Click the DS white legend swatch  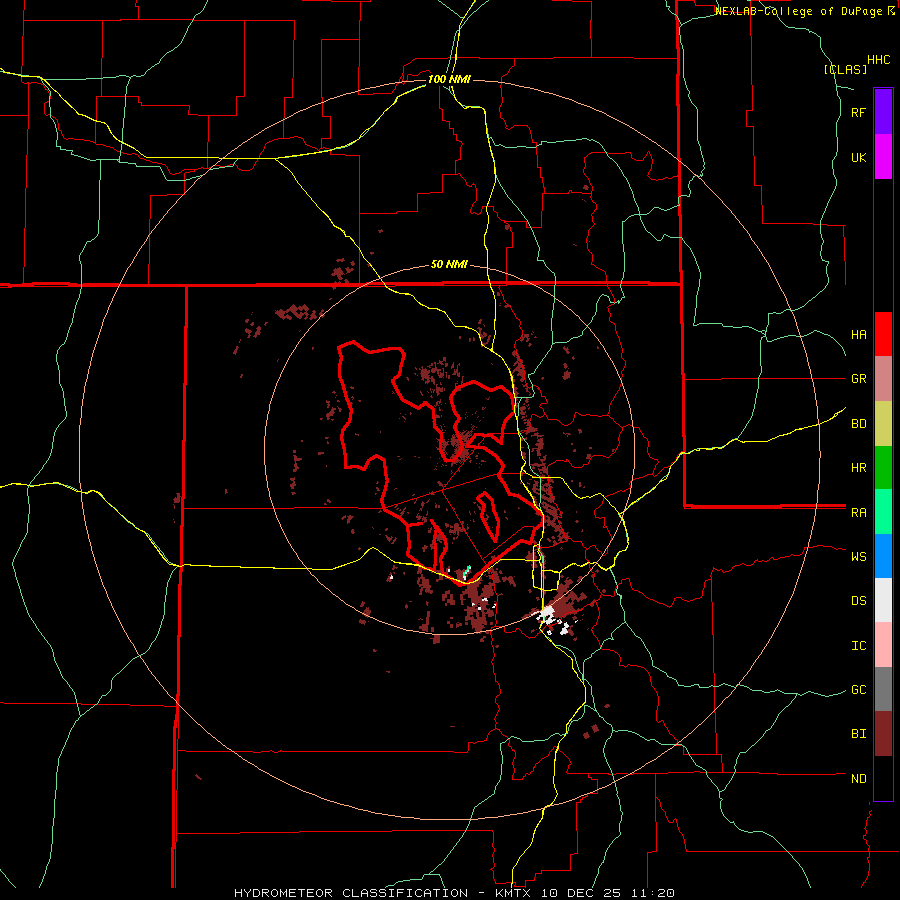[x=883, y=600]
